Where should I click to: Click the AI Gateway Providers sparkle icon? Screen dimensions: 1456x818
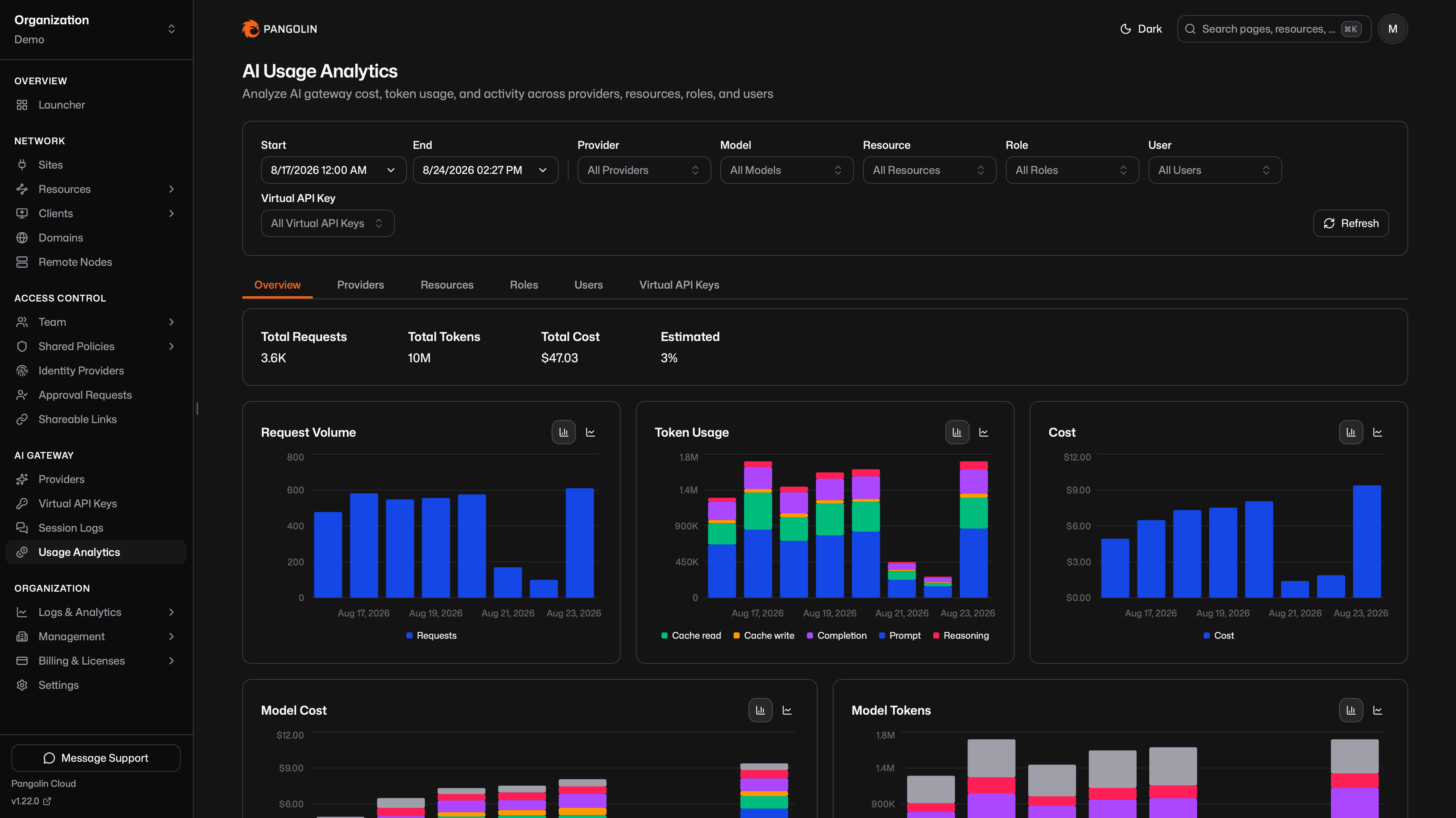coord(22,479)
